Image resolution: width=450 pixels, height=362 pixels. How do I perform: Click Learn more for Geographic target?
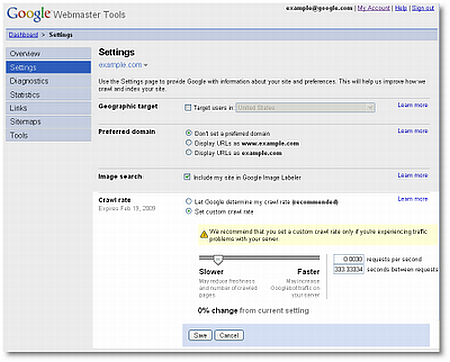click(x=413, y=105)
